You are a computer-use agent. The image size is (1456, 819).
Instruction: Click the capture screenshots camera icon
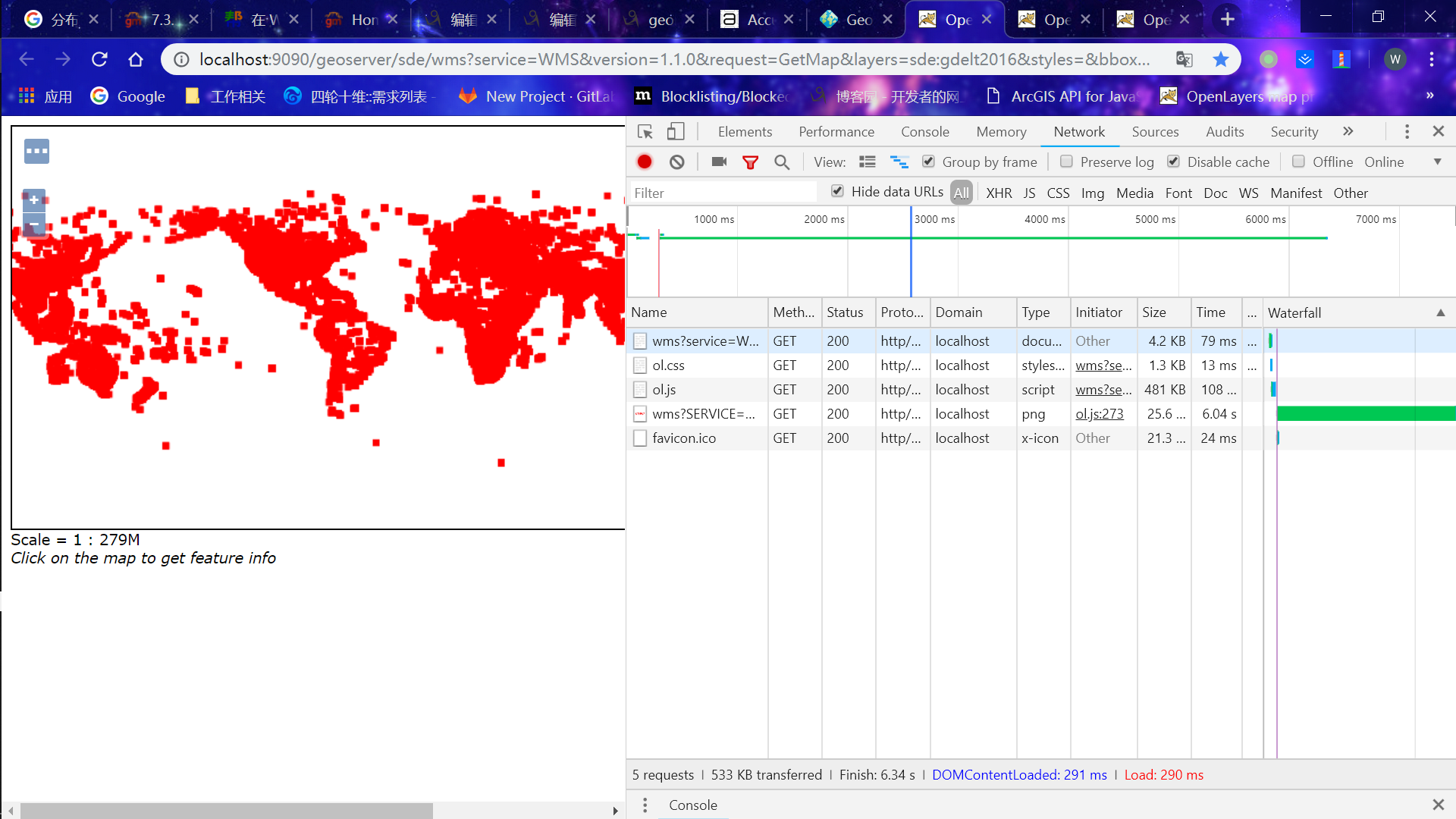click(x=719, y=162)
